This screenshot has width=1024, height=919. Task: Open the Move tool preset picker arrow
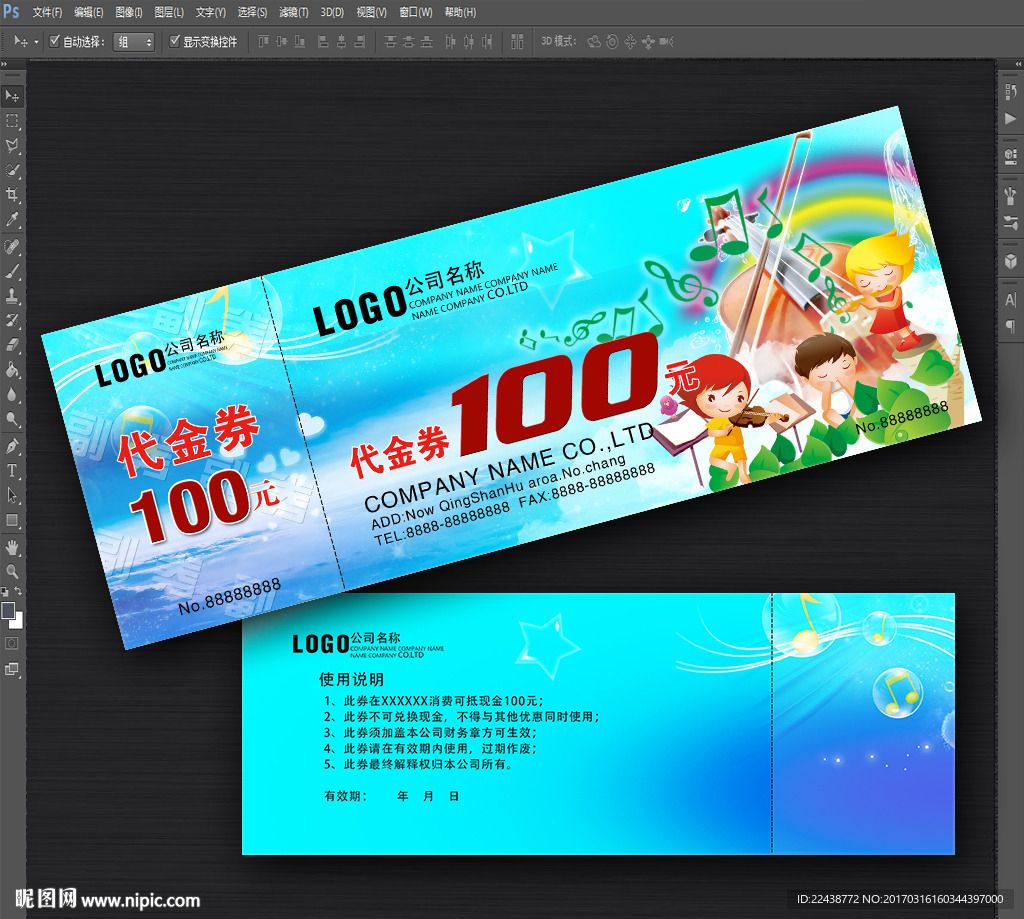tap(37, 42)
